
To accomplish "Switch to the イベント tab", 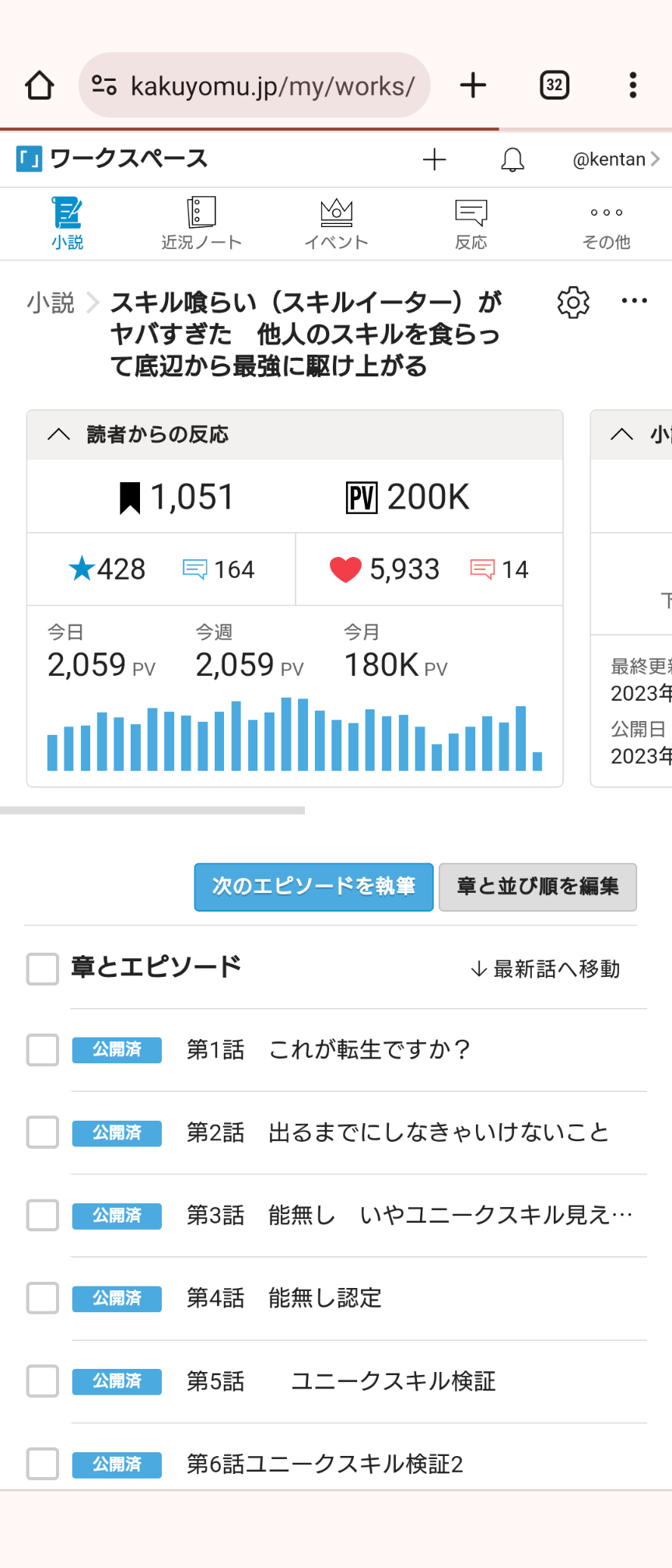I will tap(336, 224).
